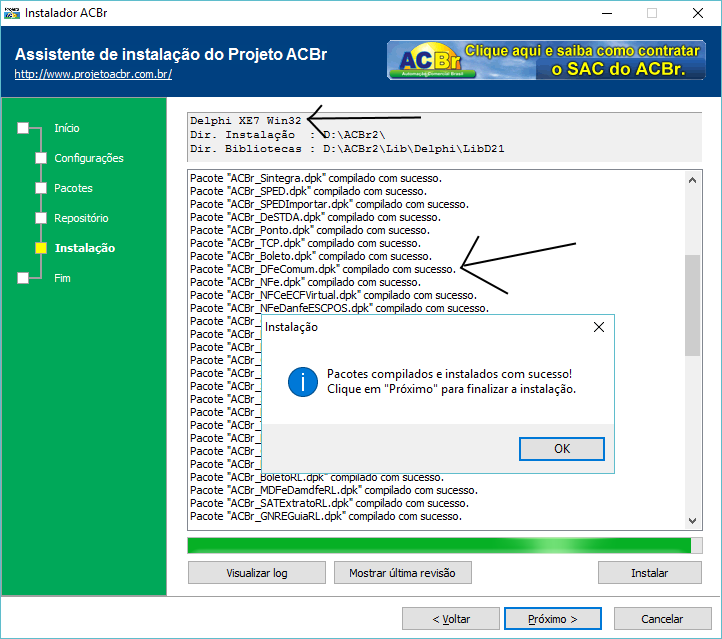Open the projetoacbr.com.br link
The height and width of the screenshot is (639, 722).
click(x=93, y=74)
